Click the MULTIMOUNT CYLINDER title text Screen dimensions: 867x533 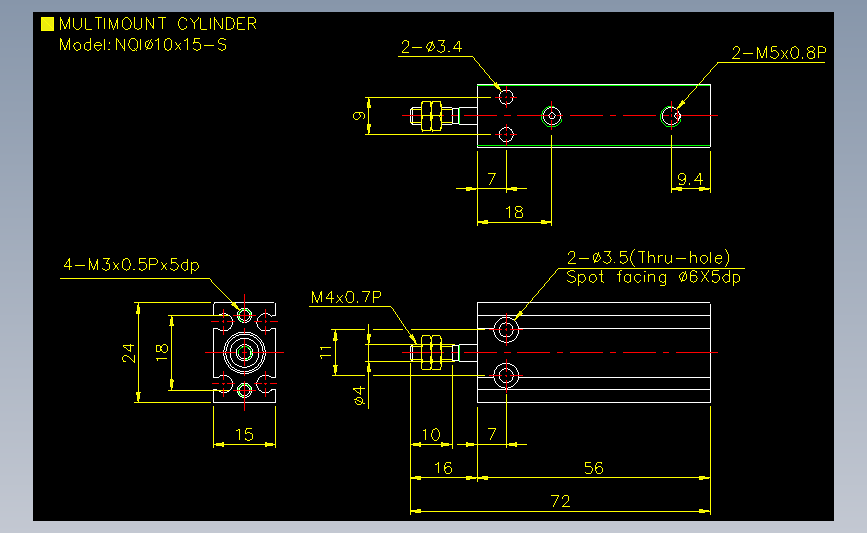pyautogui.click(x=158, y=24)
